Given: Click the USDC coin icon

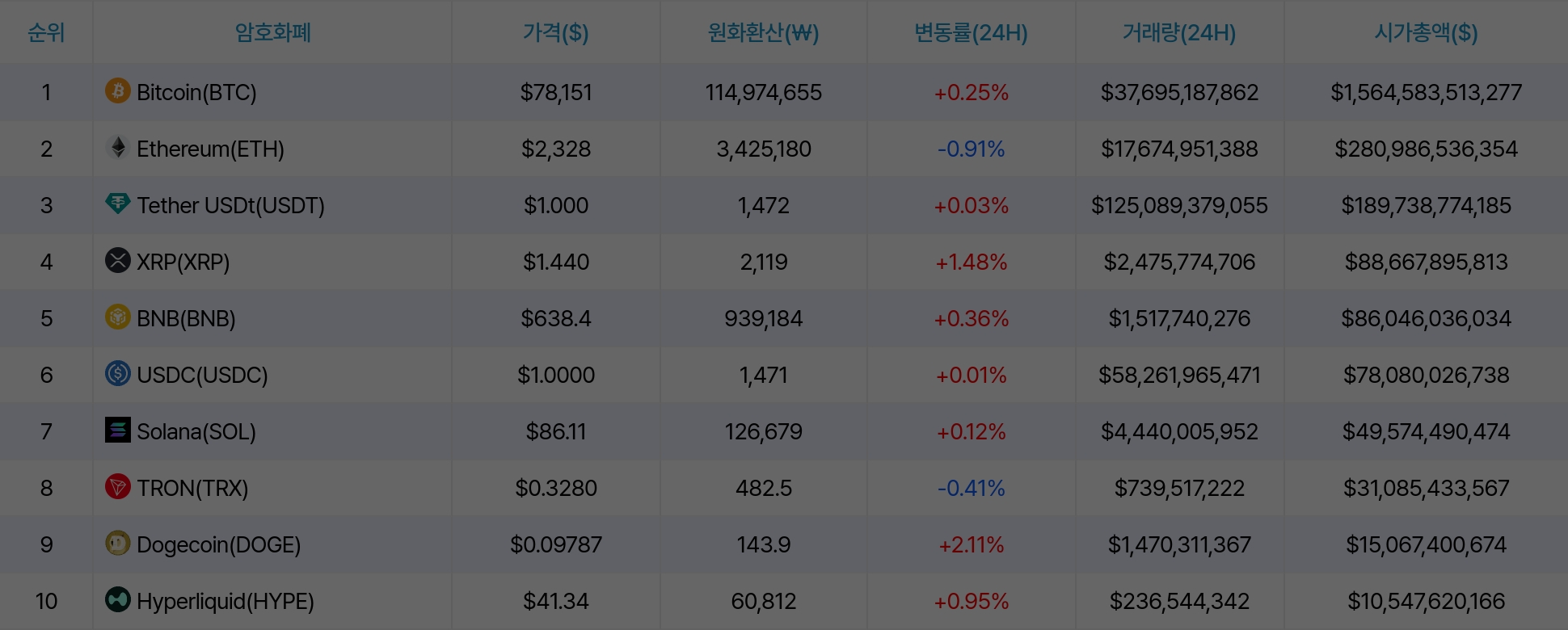Looking at the screenshot, I should pos(118,373).
